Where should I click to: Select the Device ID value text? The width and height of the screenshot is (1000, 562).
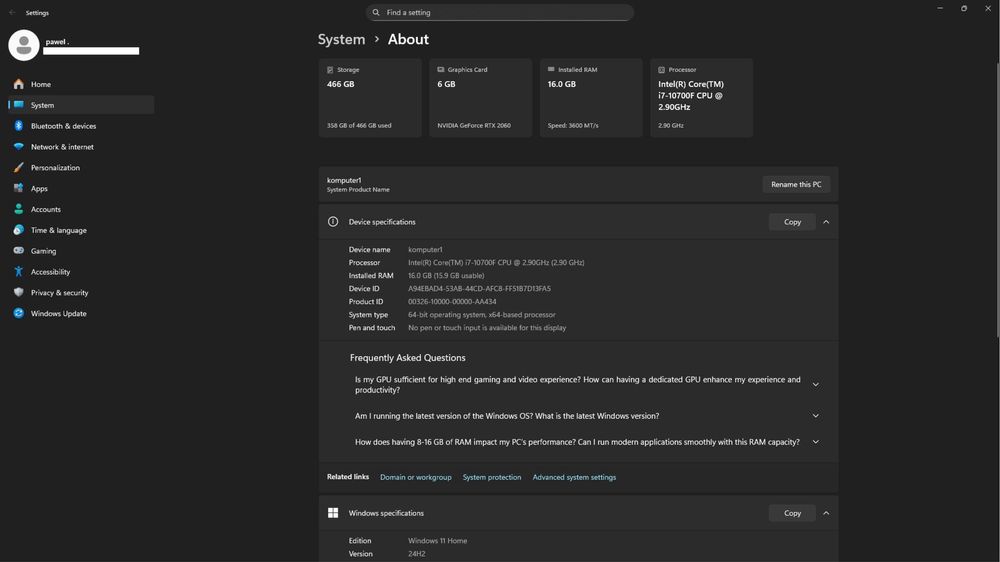[x=480, y=288]
